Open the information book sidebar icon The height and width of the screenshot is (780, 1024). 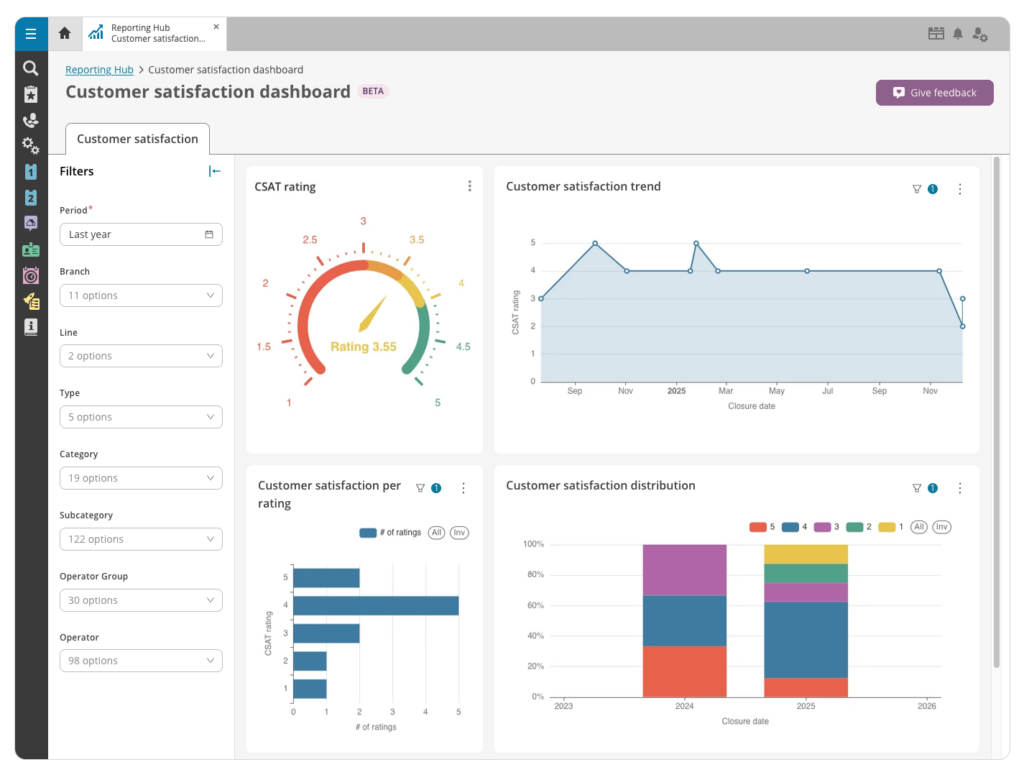pos(31,327)
